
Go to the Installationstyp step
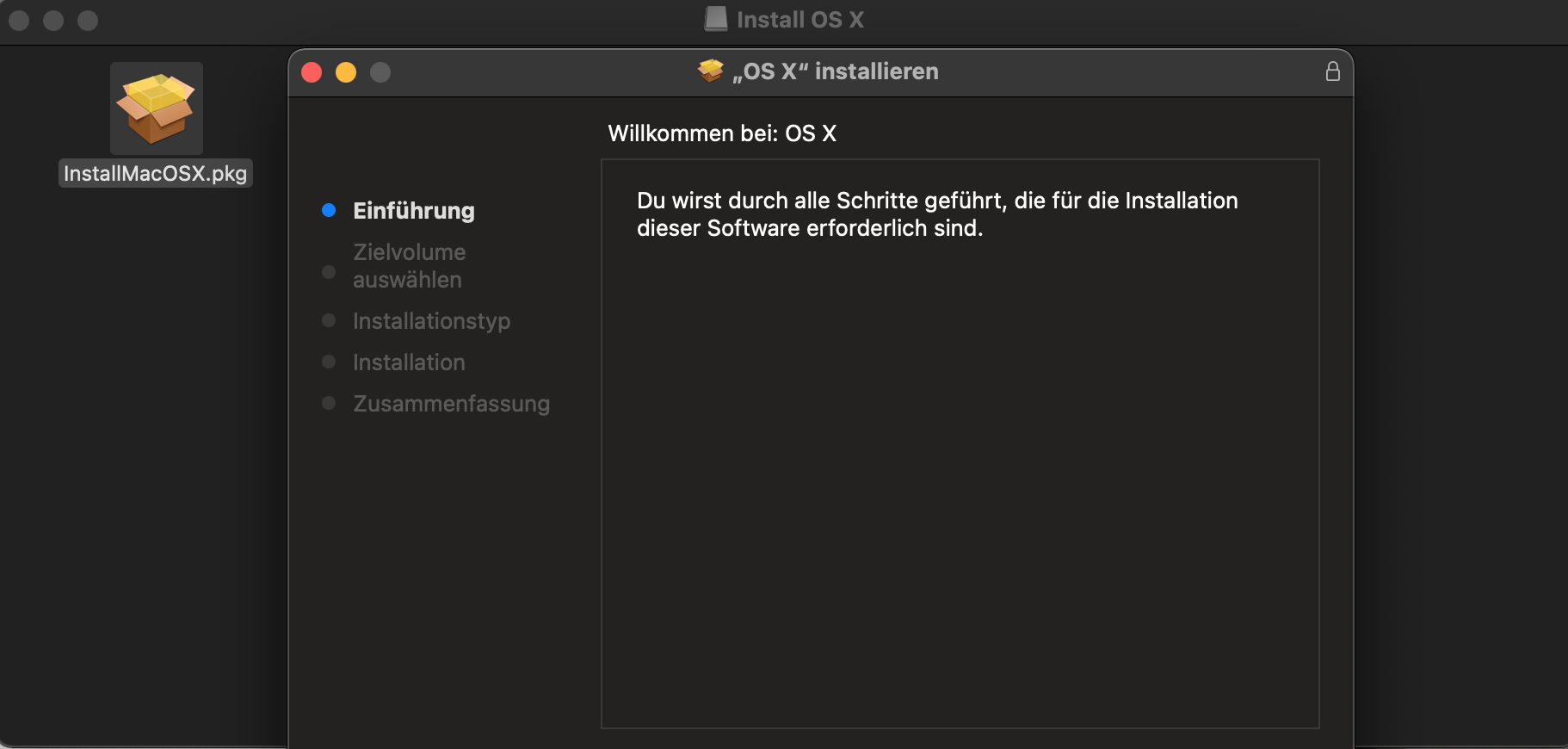pyautogui.click(x=431, y=321)
